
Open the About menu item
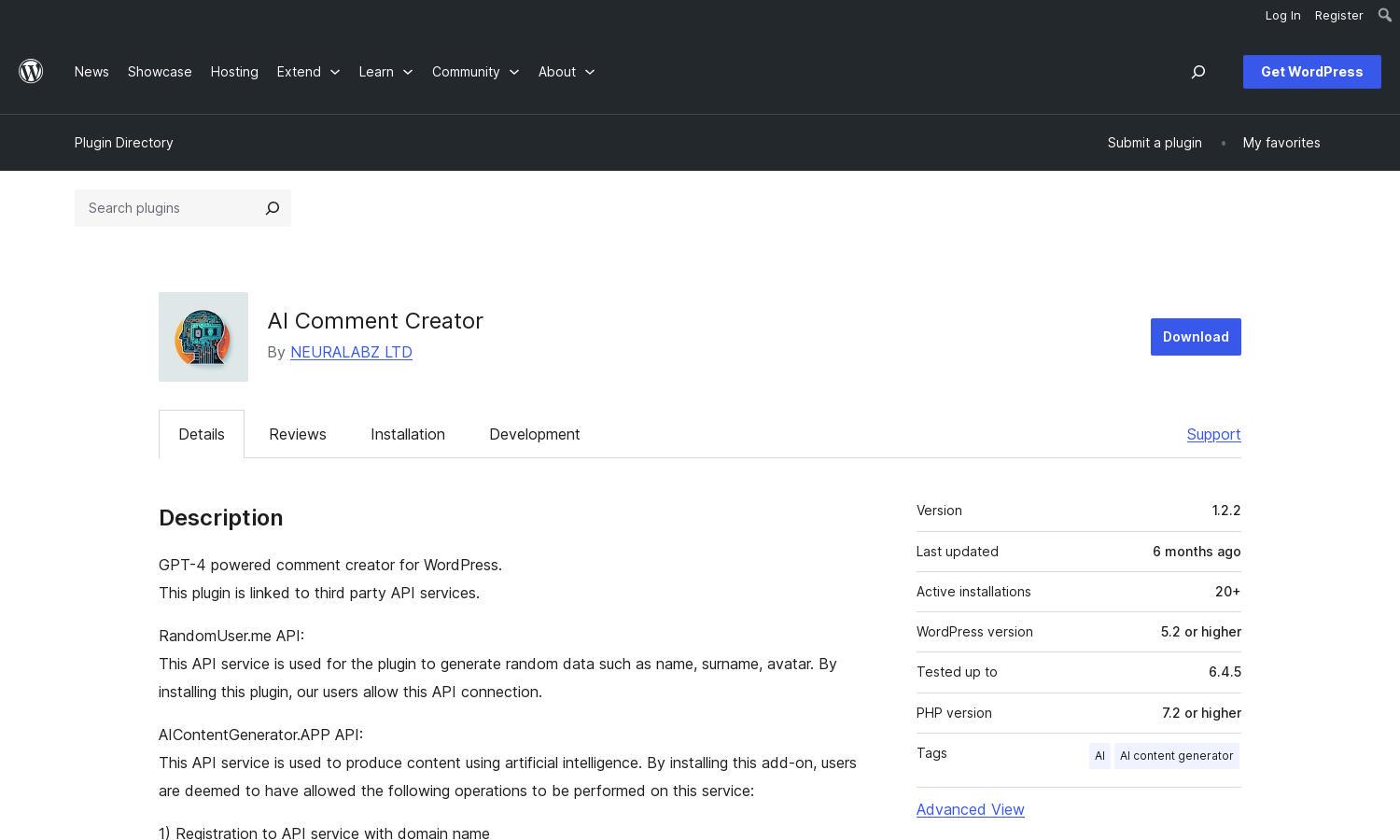pyautogui.click(x=557, y=72)
